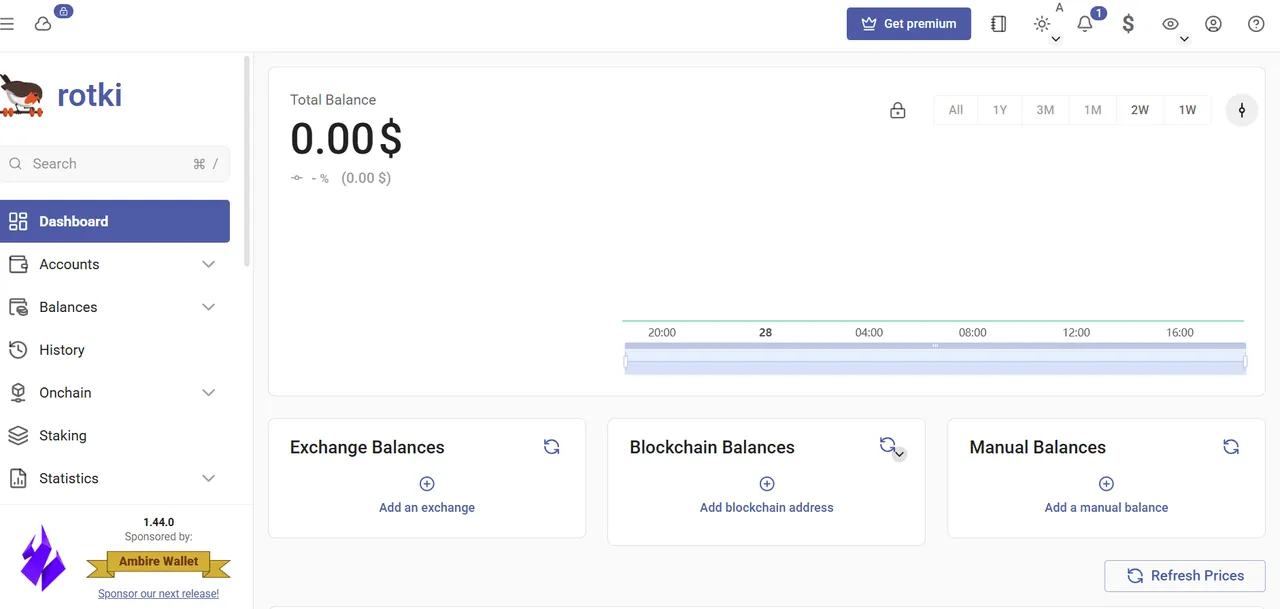Click the Refresh Prices button
This screenshot has width=1280, height=609.
pos(1185,576)
